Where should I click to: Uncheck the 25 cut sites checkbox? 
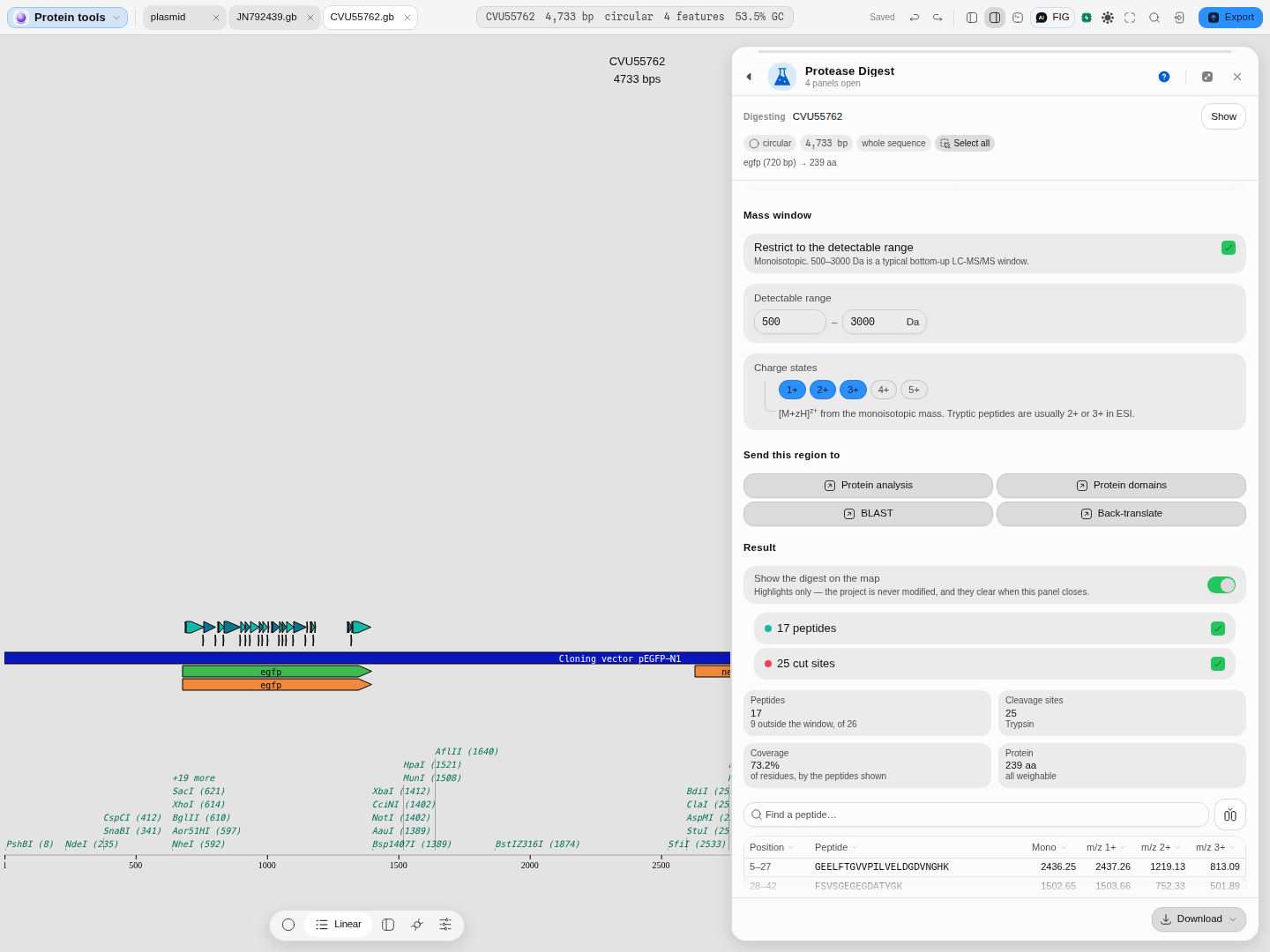pyautogui.click(x=1218, y=664)
